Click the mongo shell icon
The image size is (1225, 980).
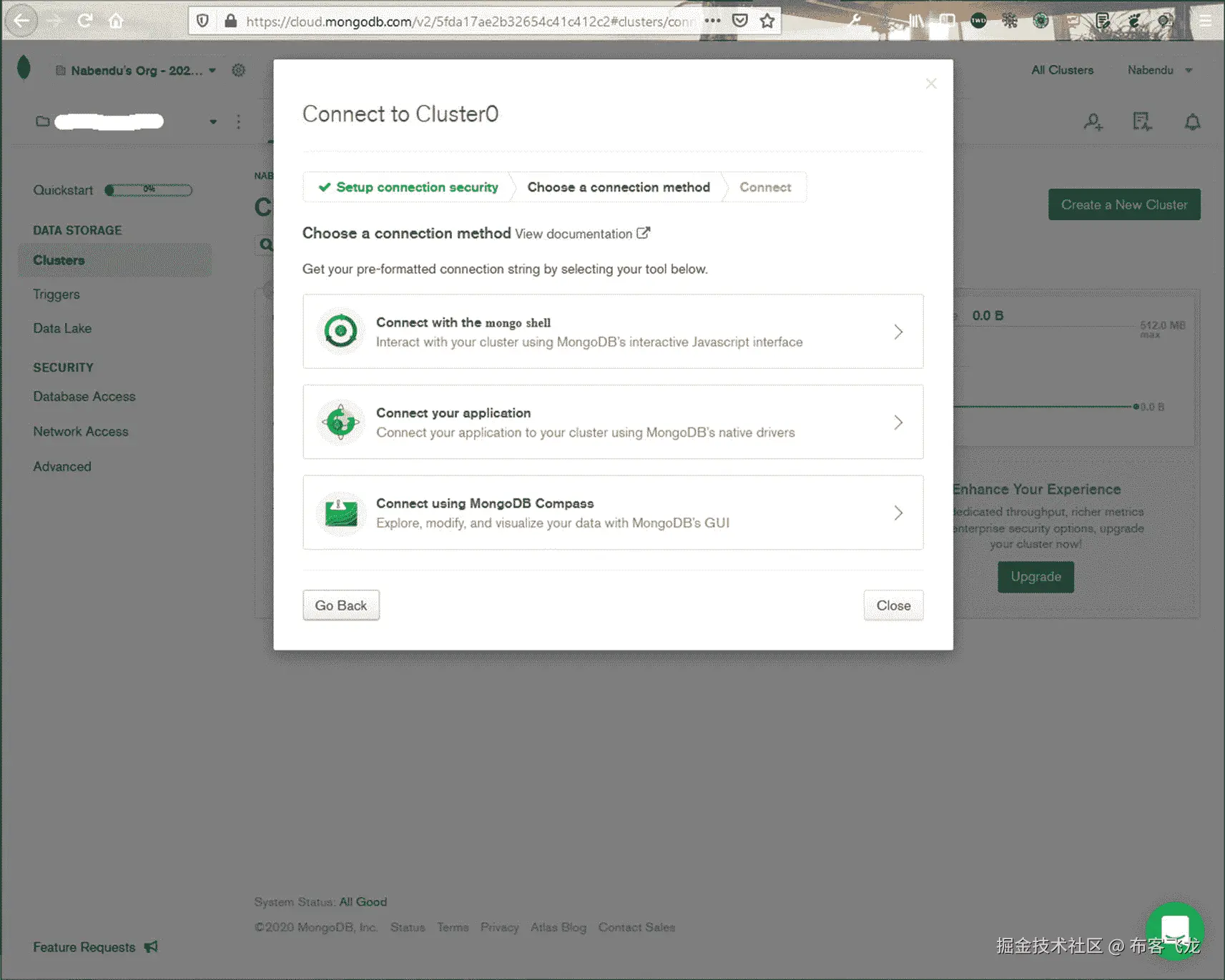[340, 331]
